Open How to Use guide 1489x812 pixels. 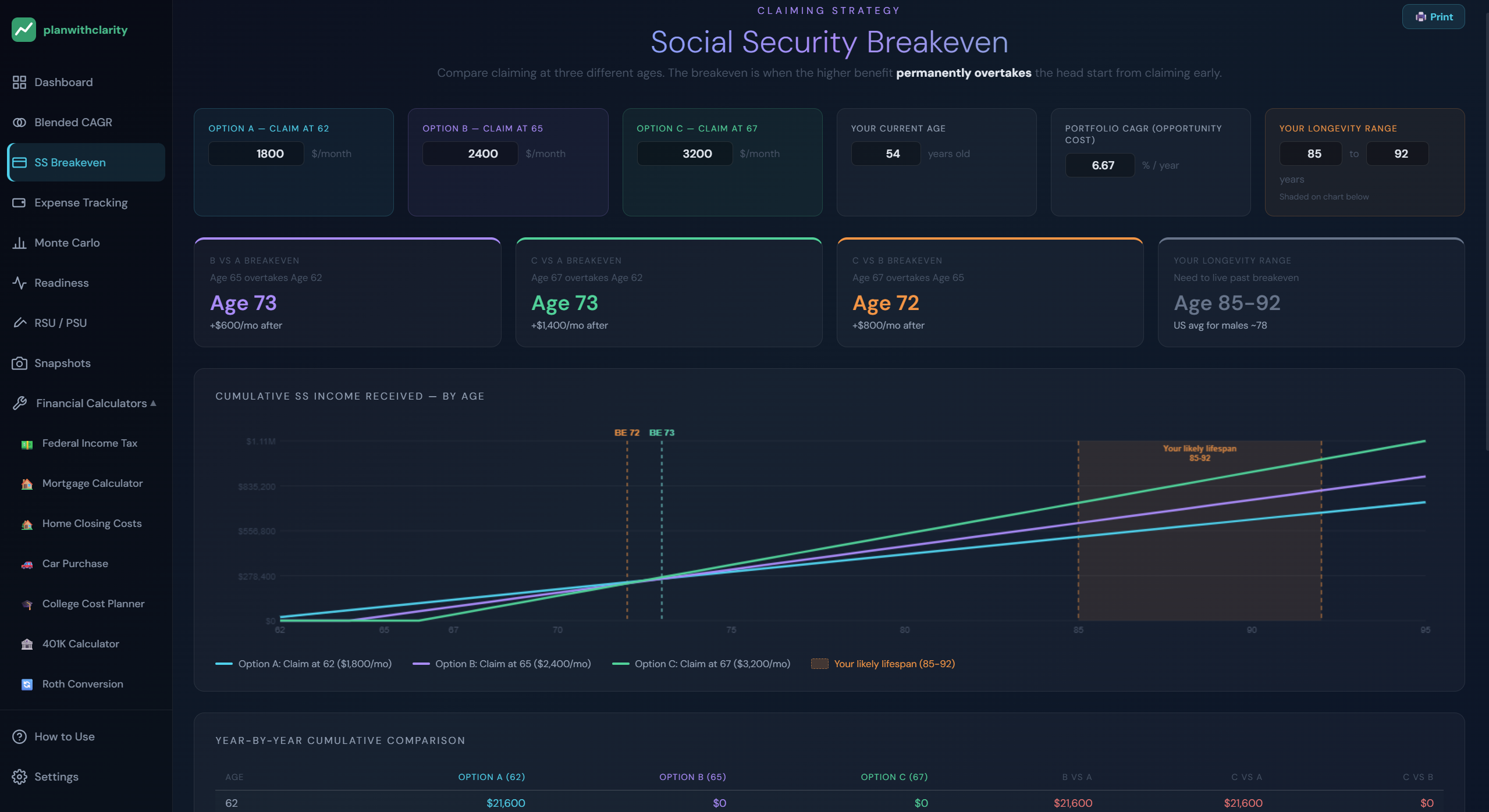(x=86, y=737)
